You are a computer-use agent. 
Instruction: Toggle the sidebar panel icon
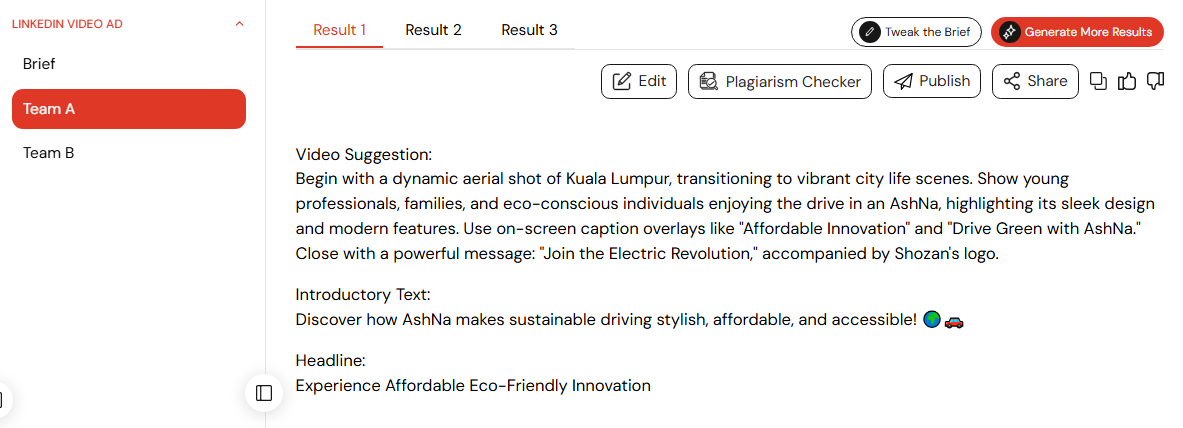[263, 393]
